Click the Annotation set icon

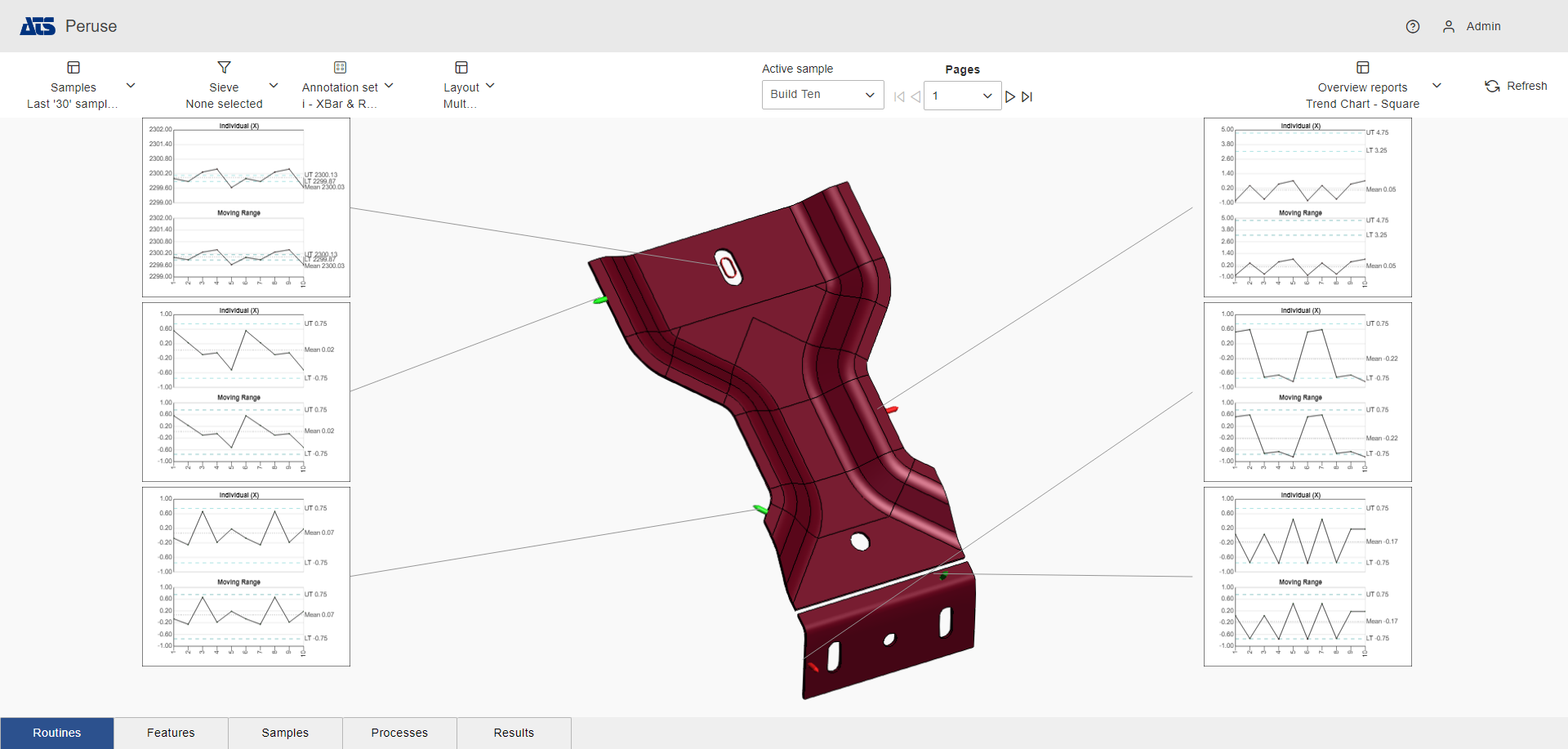pos(340,68)
